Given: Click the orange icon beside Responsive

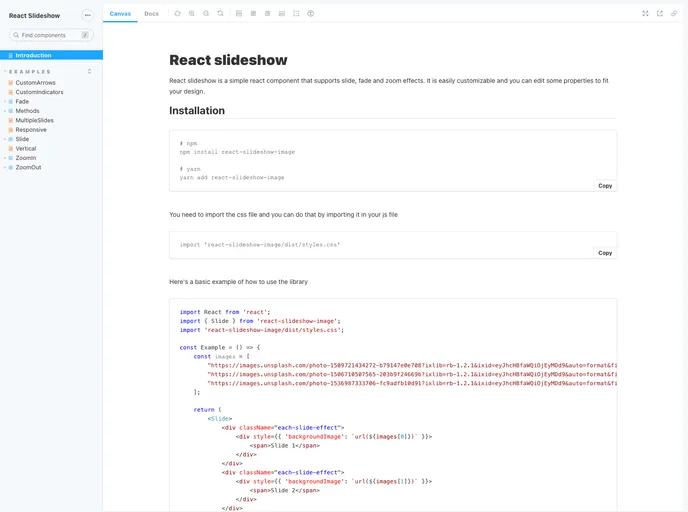Looking at the screenshot, I should 11,130.
